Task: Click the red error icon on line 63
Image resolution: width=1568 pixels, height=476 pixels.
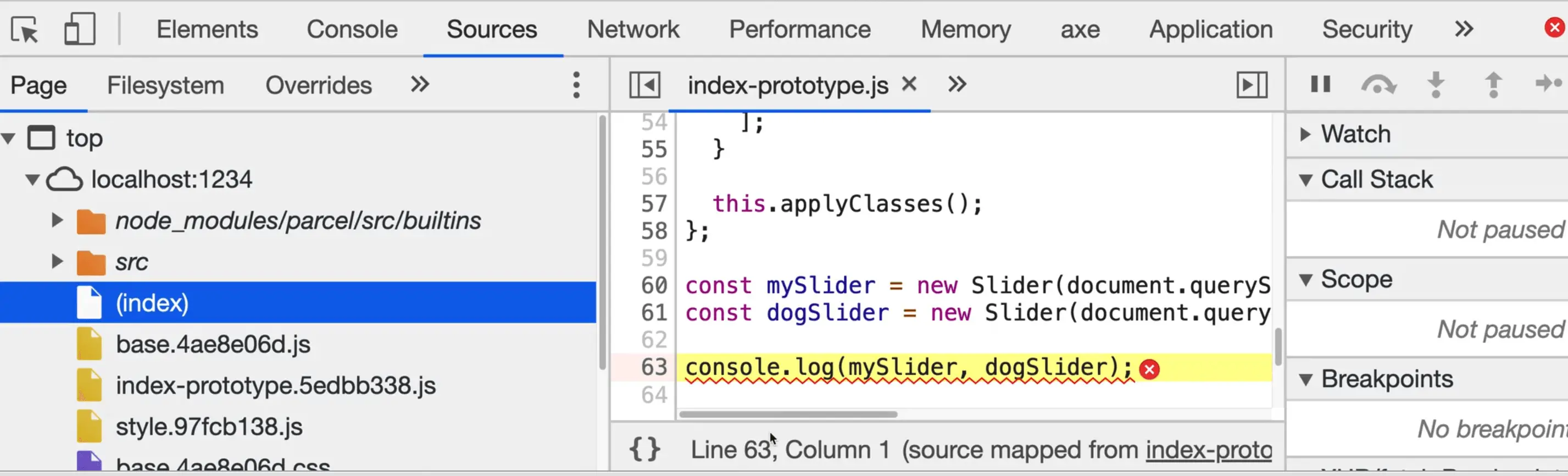Action: [1149, 369]
